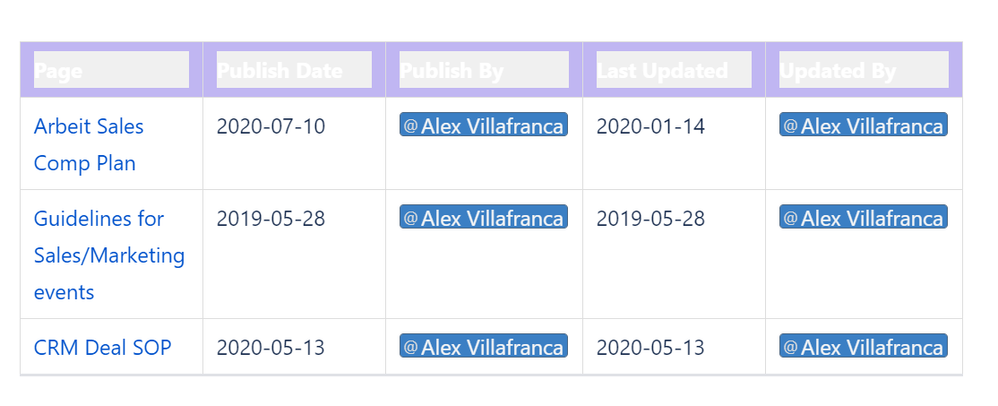Open the Arbeit Sales Comp Plan page link
The width and height of the screenshot is (998, 406).
tap(88, 144)
